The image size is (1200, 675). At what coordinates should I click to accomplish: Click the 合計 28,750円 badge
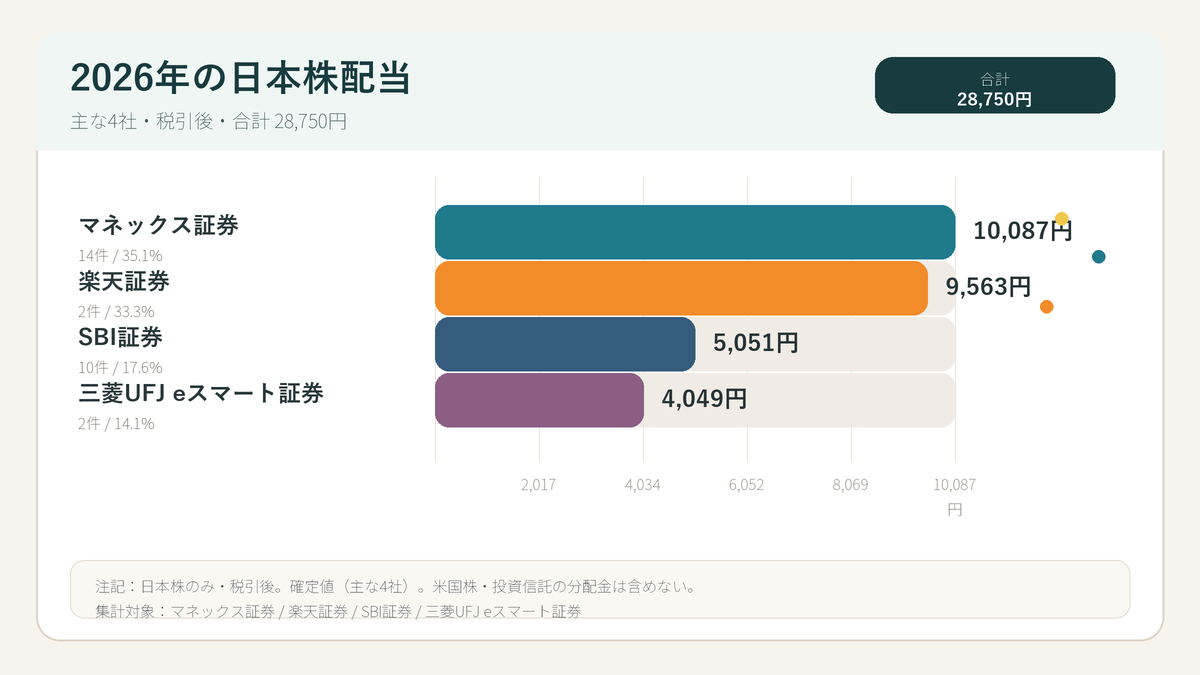click(x=995, y=85)
